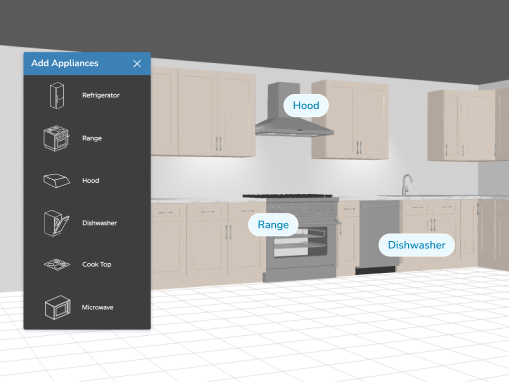Select the Range appliance icon

pyautogui.click(x=56, y=138)
